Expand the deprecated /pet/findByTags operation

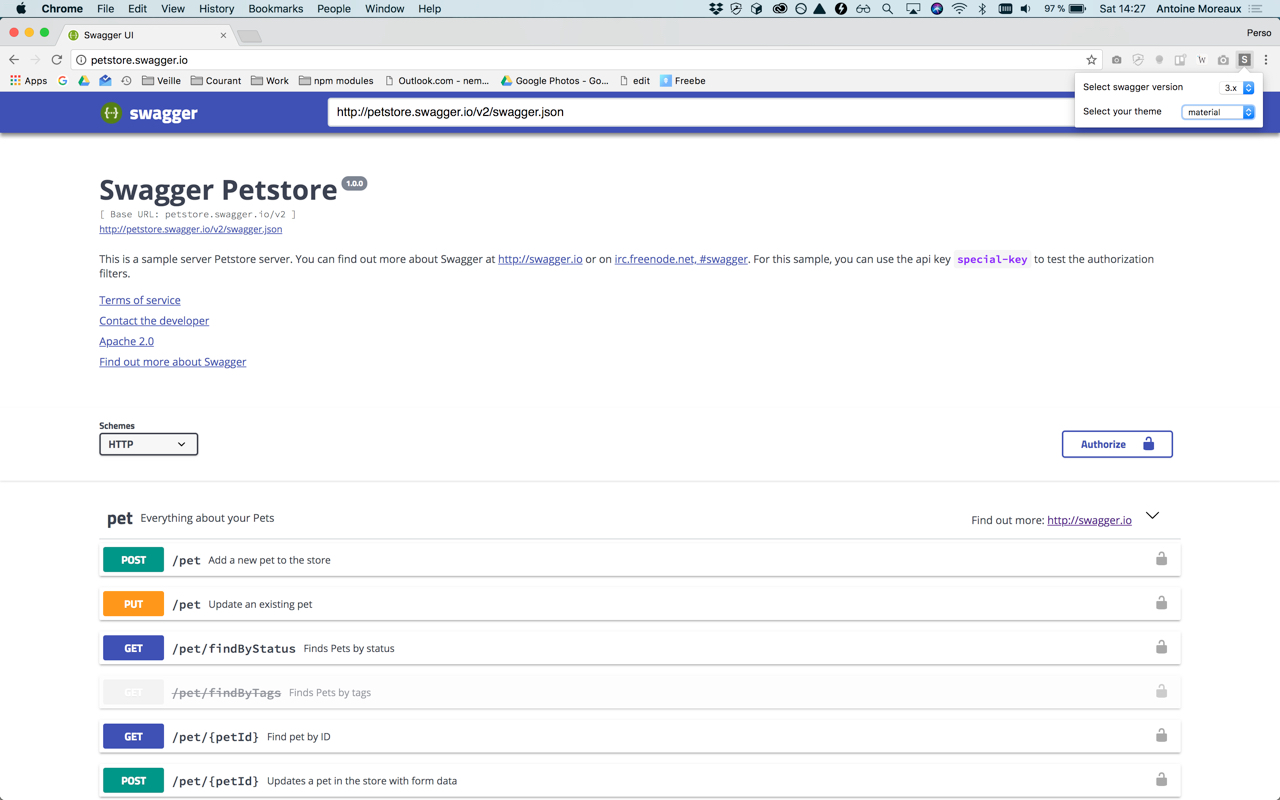point(640,691)
